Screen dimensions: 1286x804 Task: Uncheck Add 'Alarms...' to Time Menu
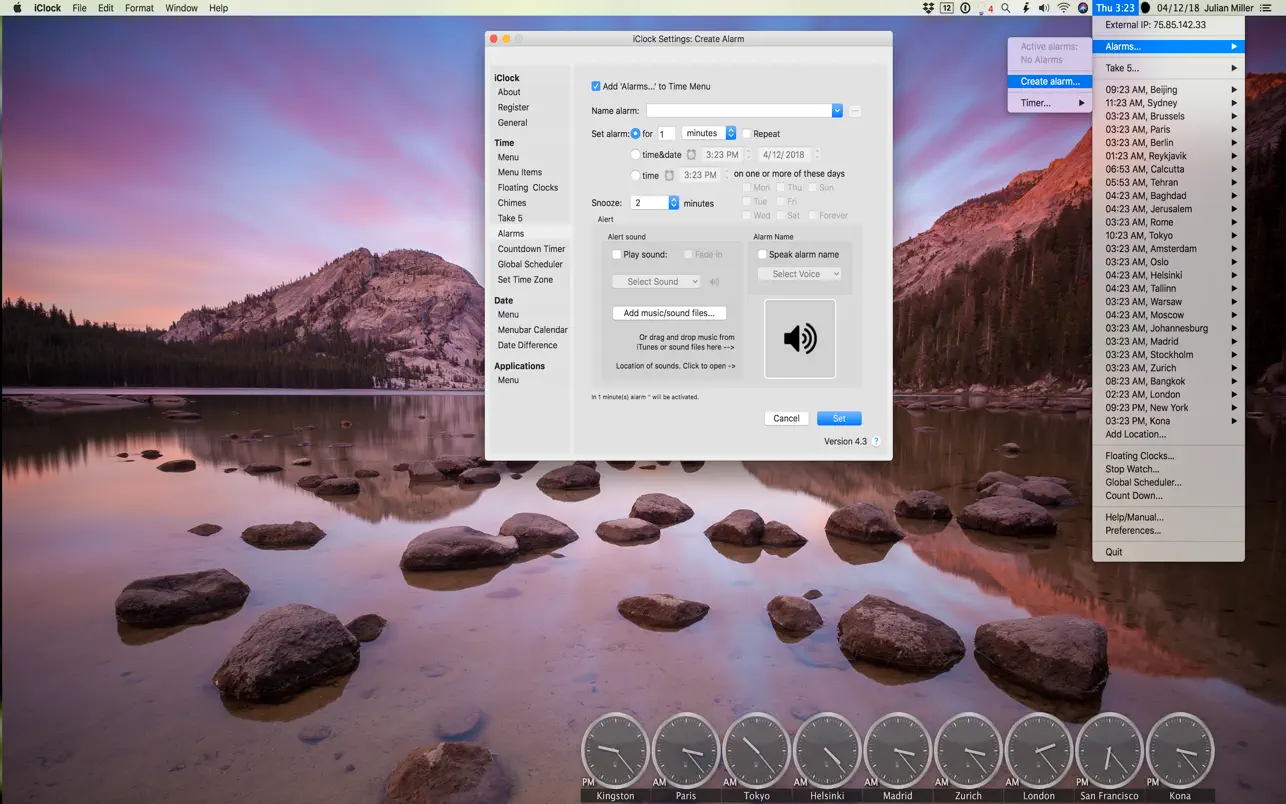pos(596,86)
